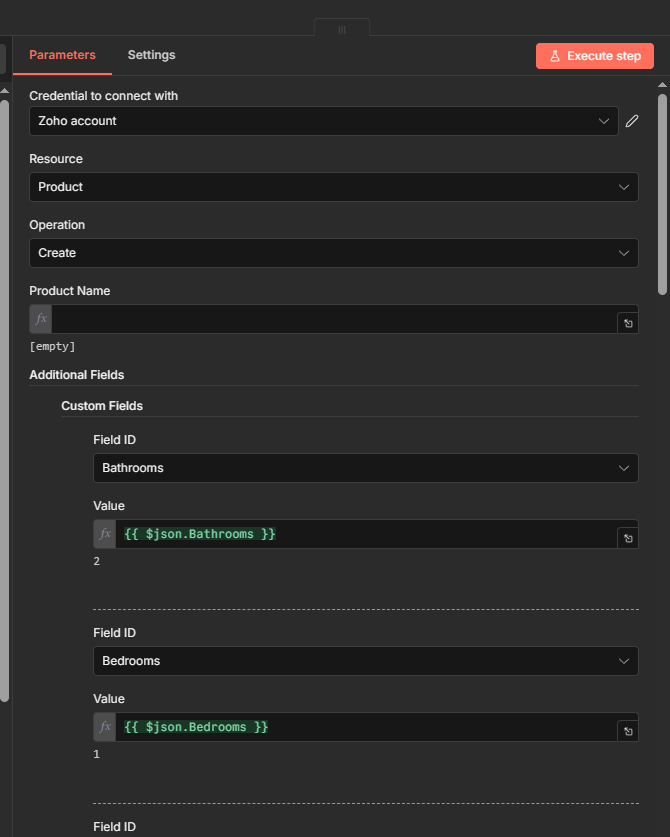Open the Field ID dropdown showing Bathrooms

pyautogui.click(x=365, y=468)
